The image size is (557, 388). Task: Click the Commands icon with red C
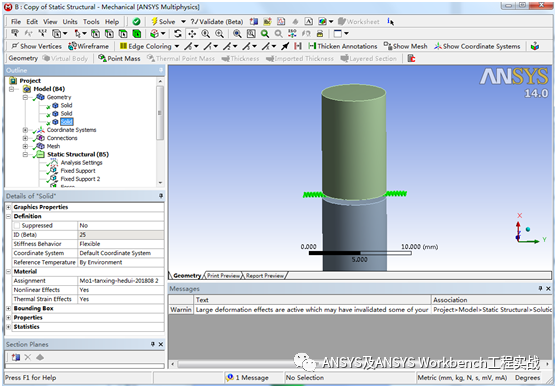[411, 58]
